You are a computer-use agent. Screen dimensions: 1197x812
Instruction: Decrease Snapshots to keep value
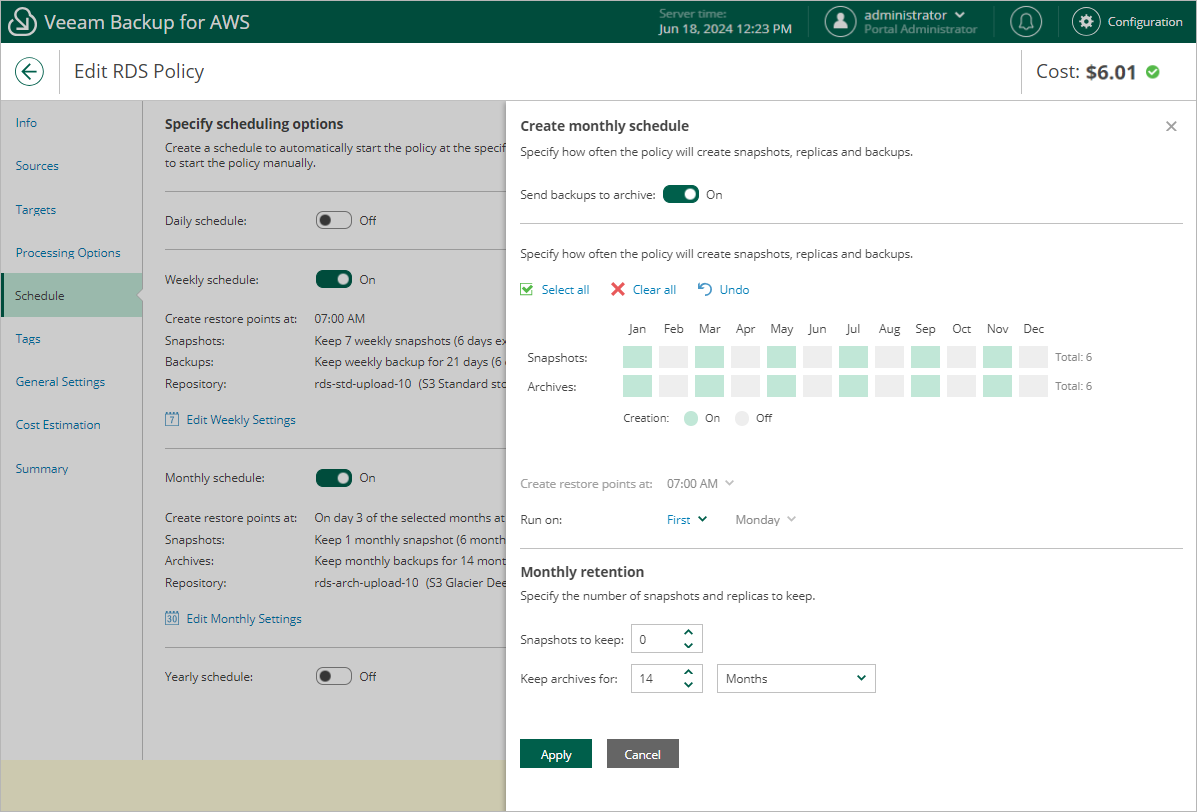coord(689,646)
